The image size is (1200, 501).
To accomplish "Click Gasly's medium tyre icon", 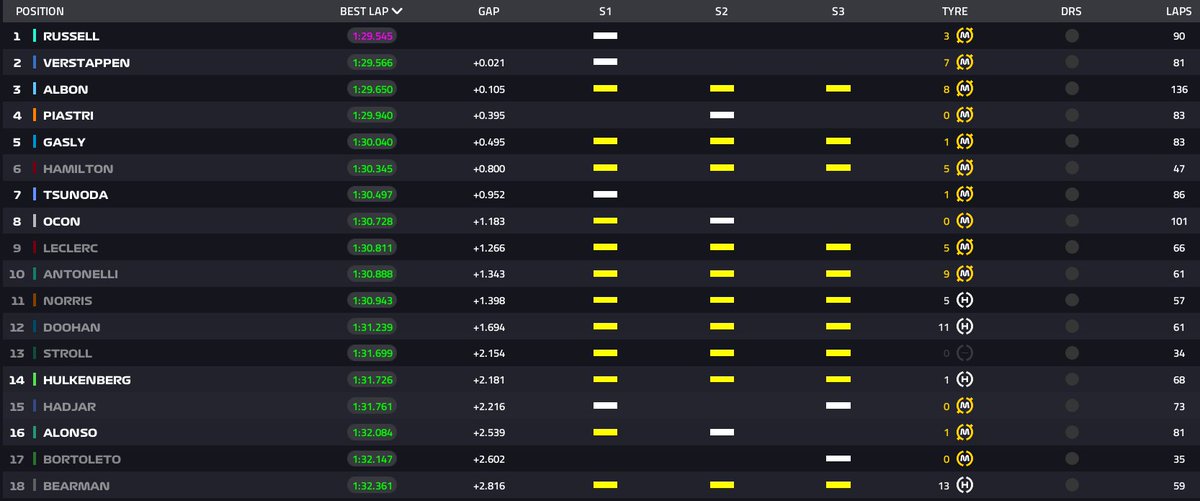I will (x=965, y=142).
